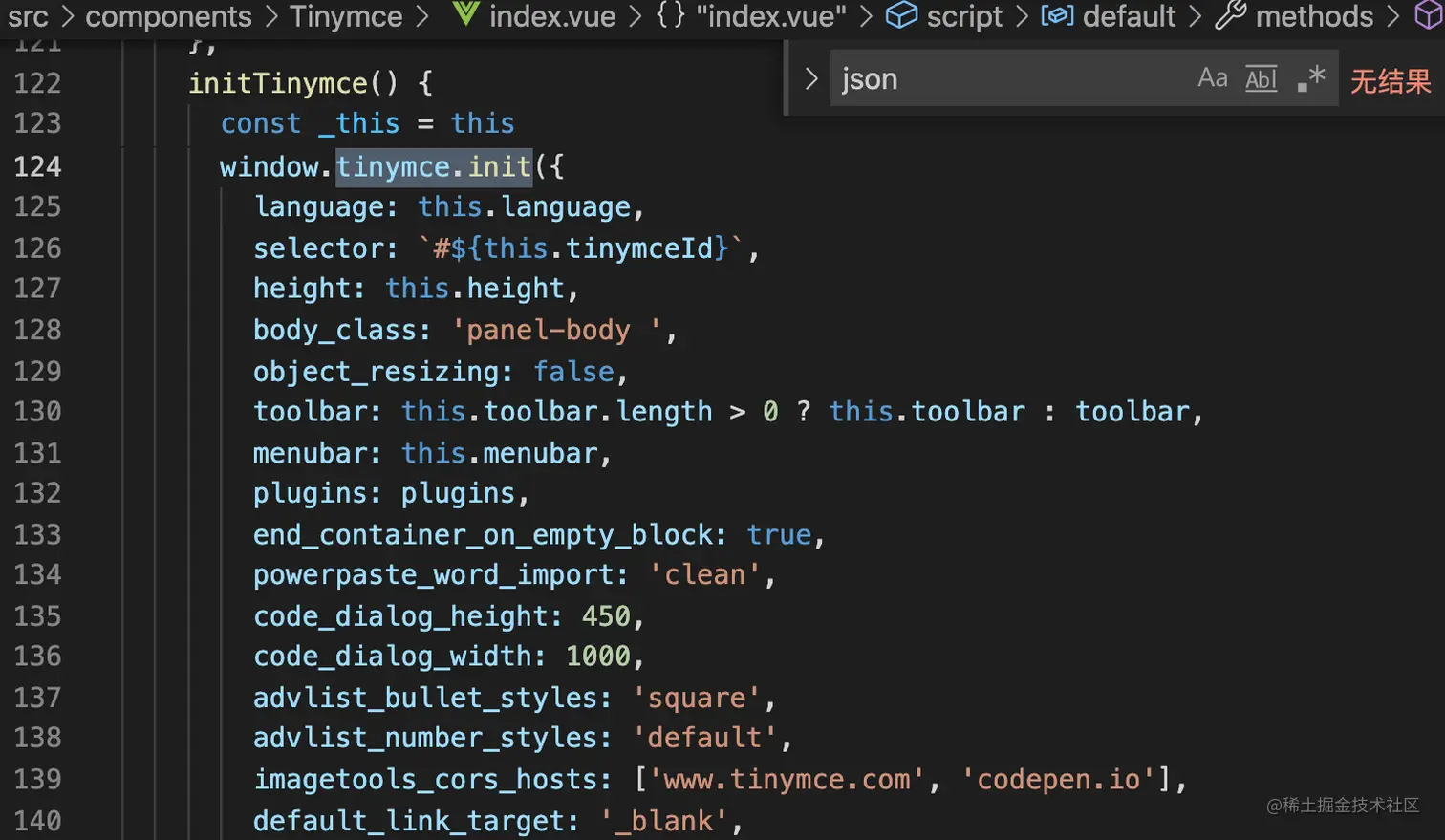Open the src folder breadcrumb
The height and width of the screenshot is (840, 1445).
[28, 15]
